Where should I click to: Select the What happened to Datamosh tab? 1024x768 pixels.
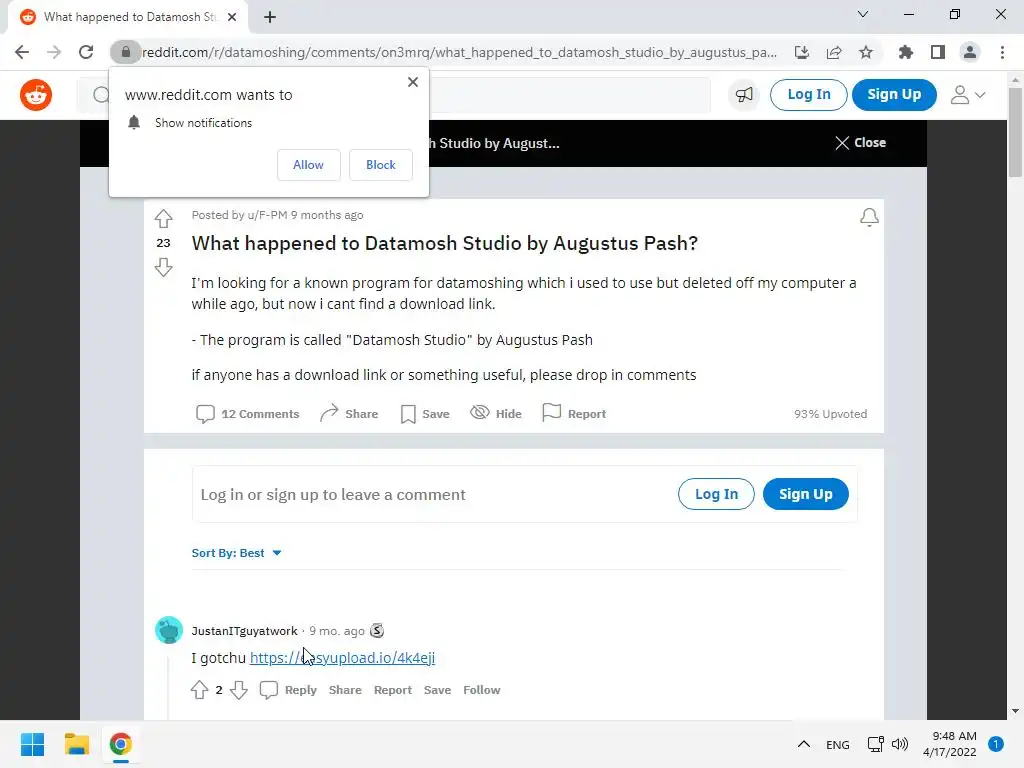pos(128,17)
